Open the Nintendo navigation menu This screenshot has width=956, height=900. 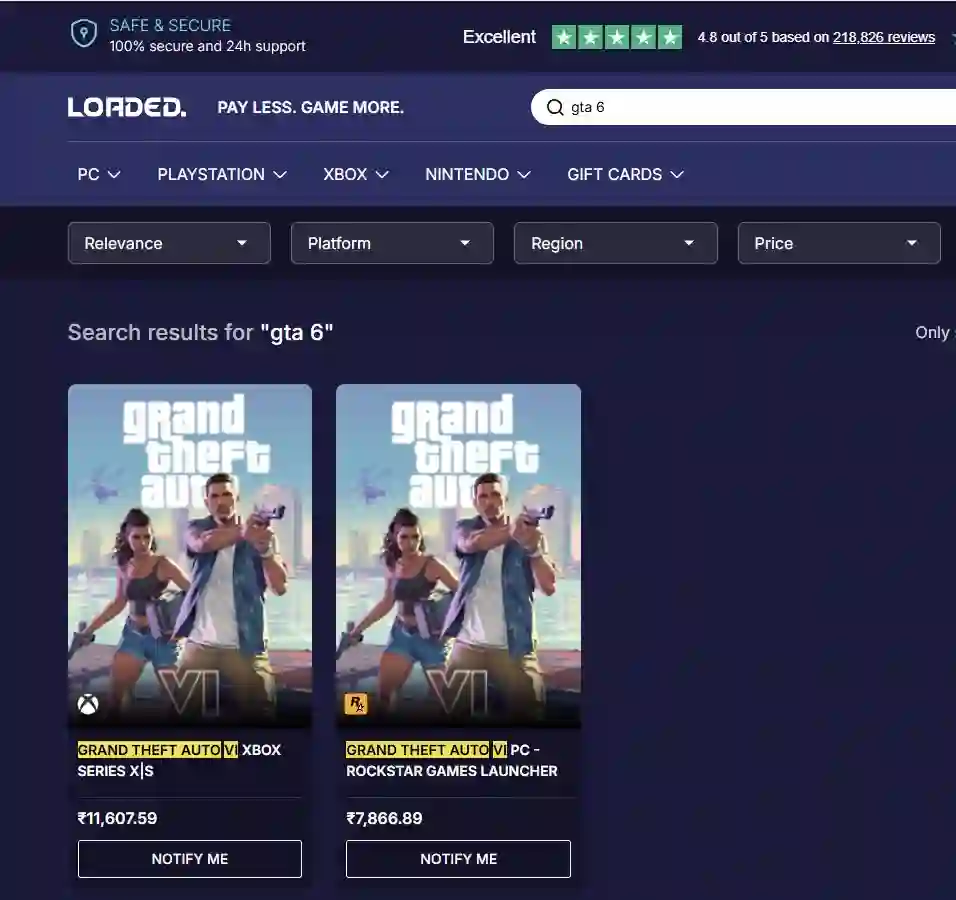point(477,174)
